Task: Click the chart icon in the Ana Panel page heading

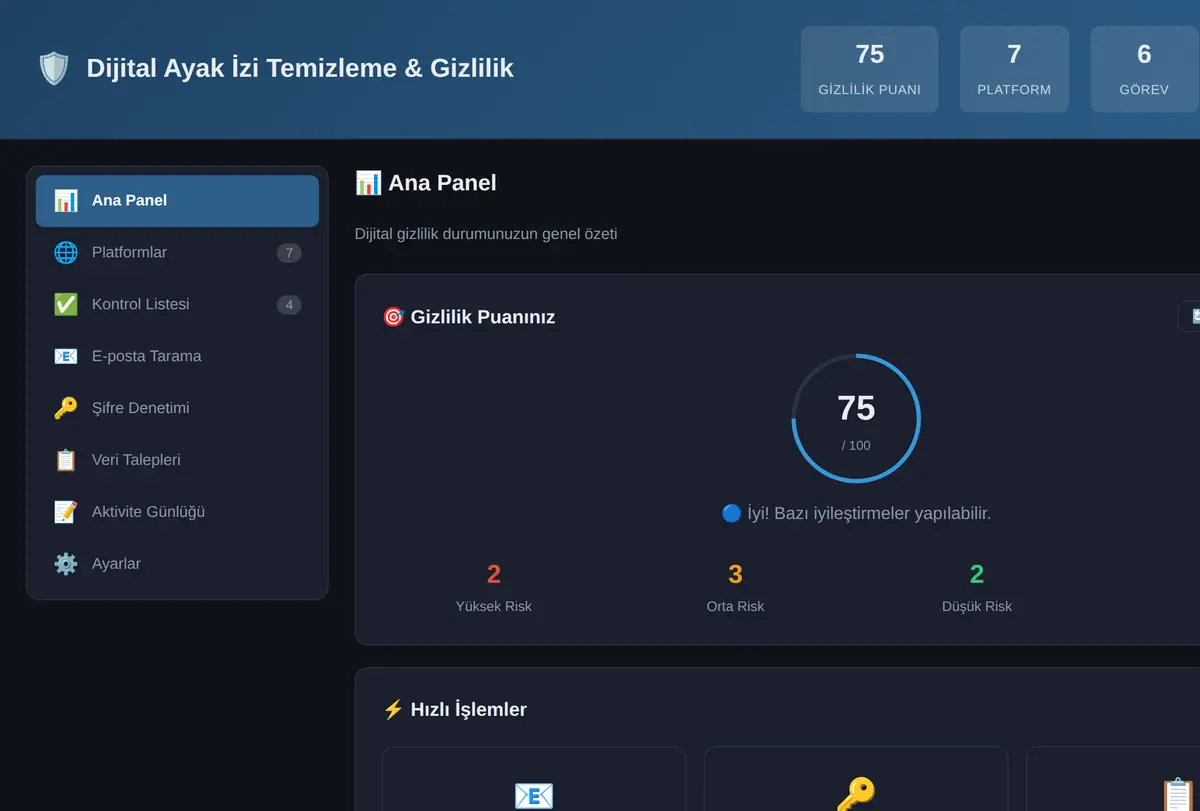Action: [368, 183]
